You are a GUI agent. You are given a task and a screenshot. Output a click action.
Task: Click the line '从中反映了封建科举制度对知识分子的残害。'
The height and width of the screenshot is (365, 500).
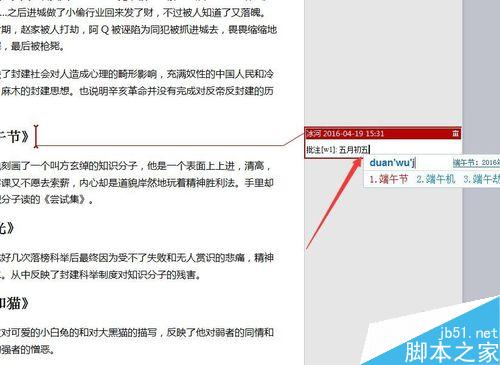[x=100, y=275]
